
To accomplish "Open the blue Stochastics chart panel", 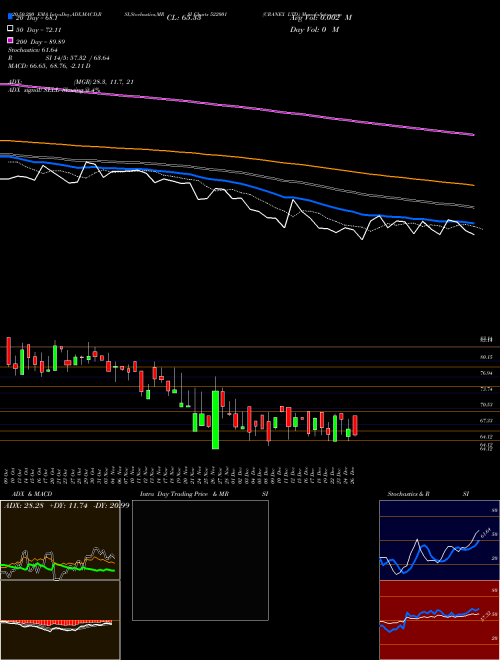I will [439, 540].
